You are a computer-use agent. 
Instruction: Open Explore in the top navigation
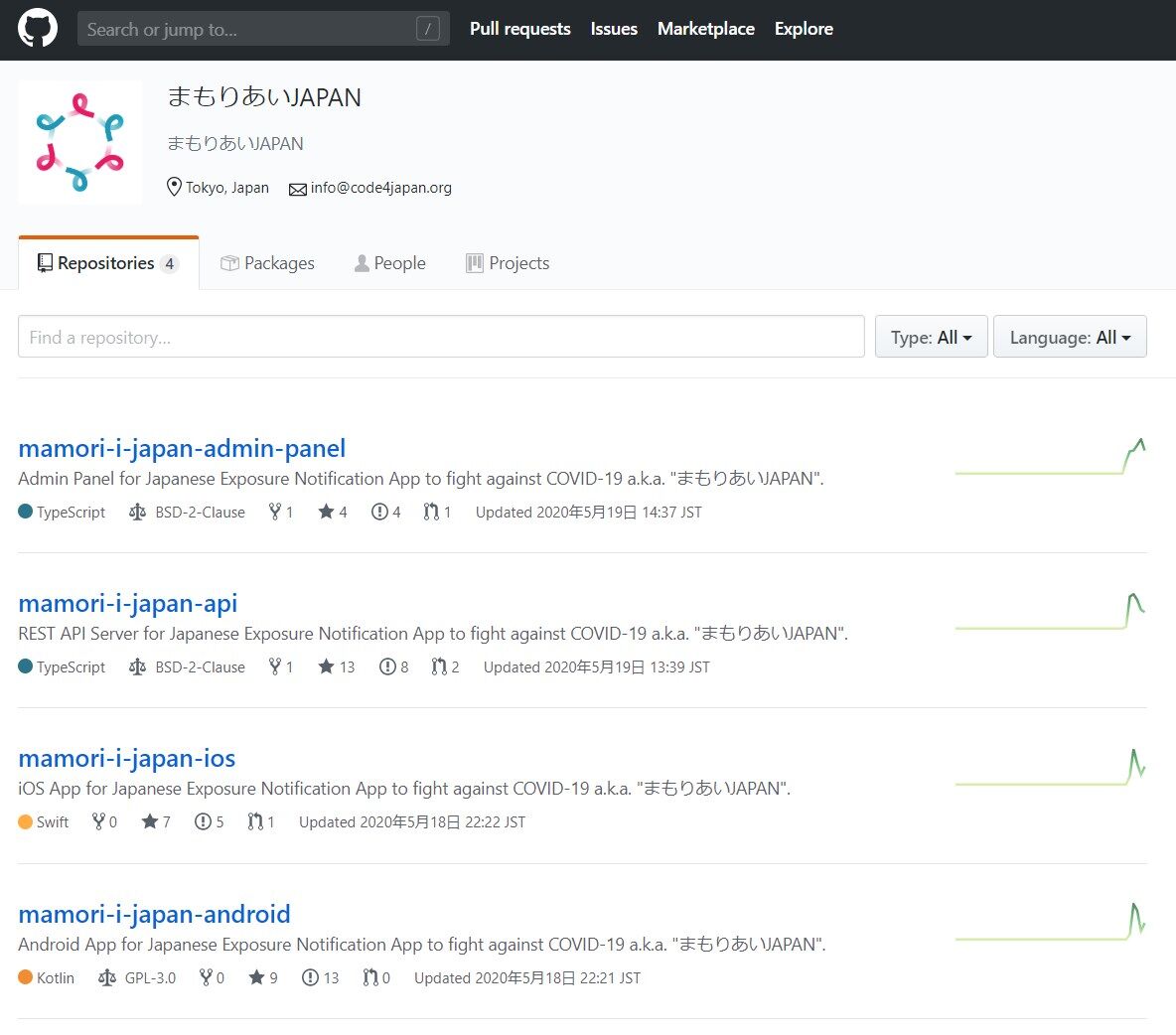point(804,29)
